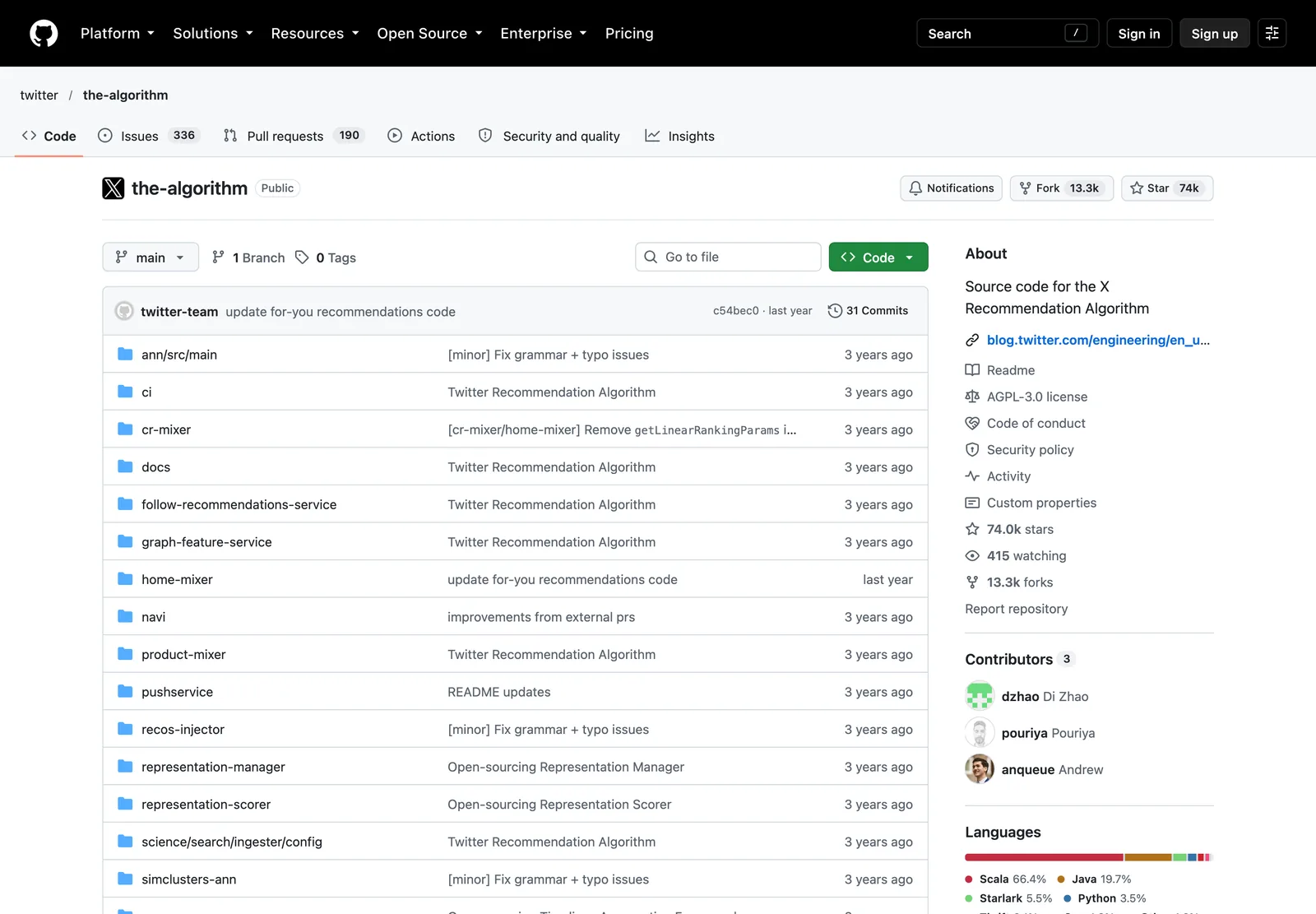1316x914 pixels.
Task: Click the folder icon for home-mixer
Action: point(125,579)
